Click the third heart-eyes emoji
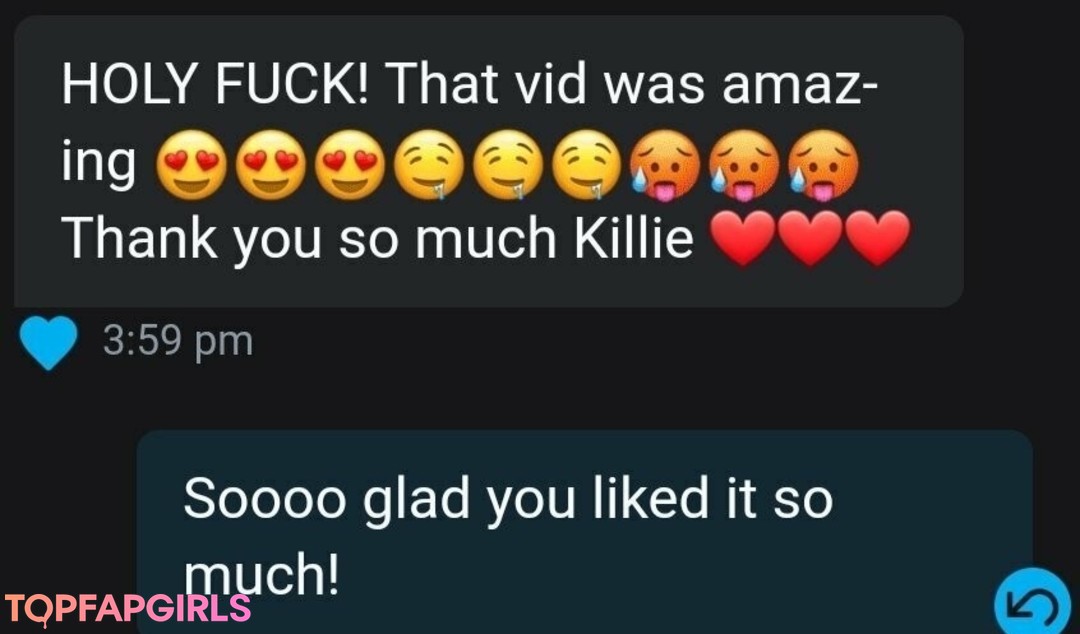Viewport: 1080px width, 634px height. (x=350, y=165)
